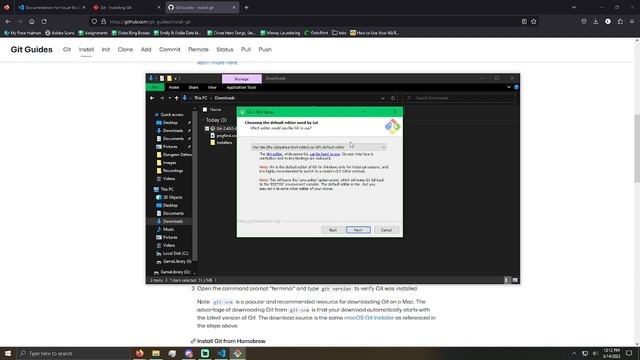Open the browser home page icon
This screenshot has height=360, width=640.
32,21
